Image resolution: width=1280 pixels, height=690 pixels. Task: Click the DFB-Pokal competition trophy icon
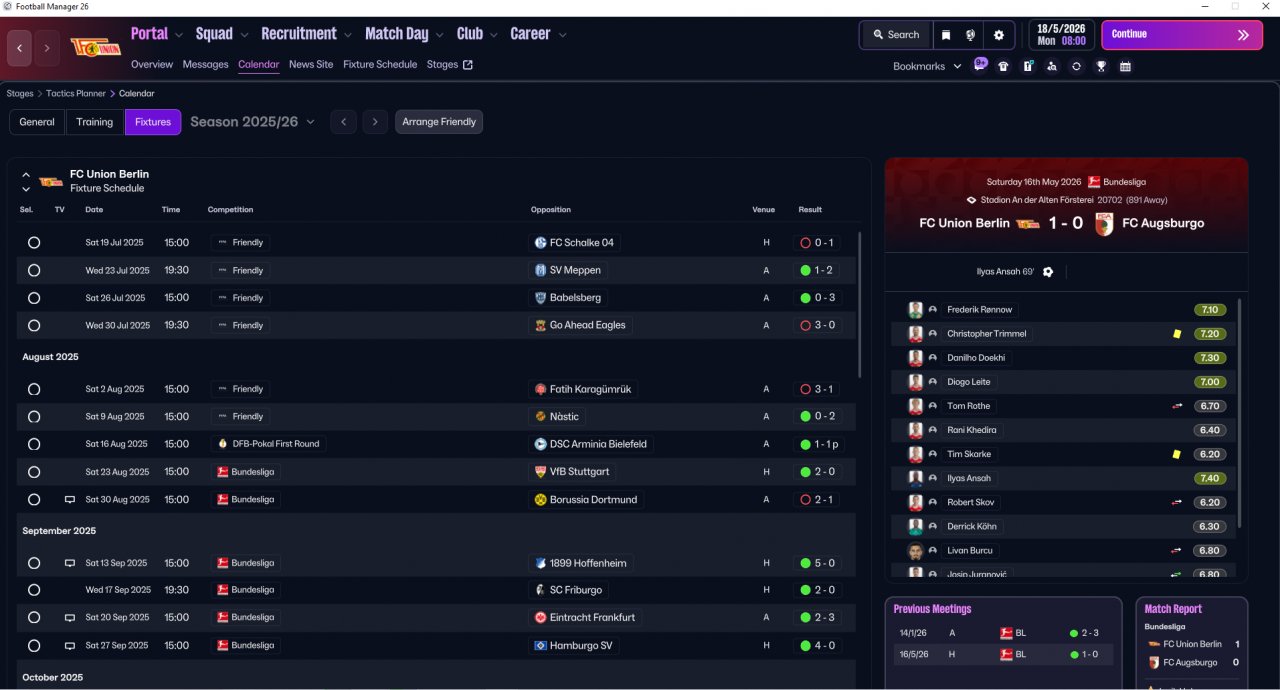tap(222, 444)
